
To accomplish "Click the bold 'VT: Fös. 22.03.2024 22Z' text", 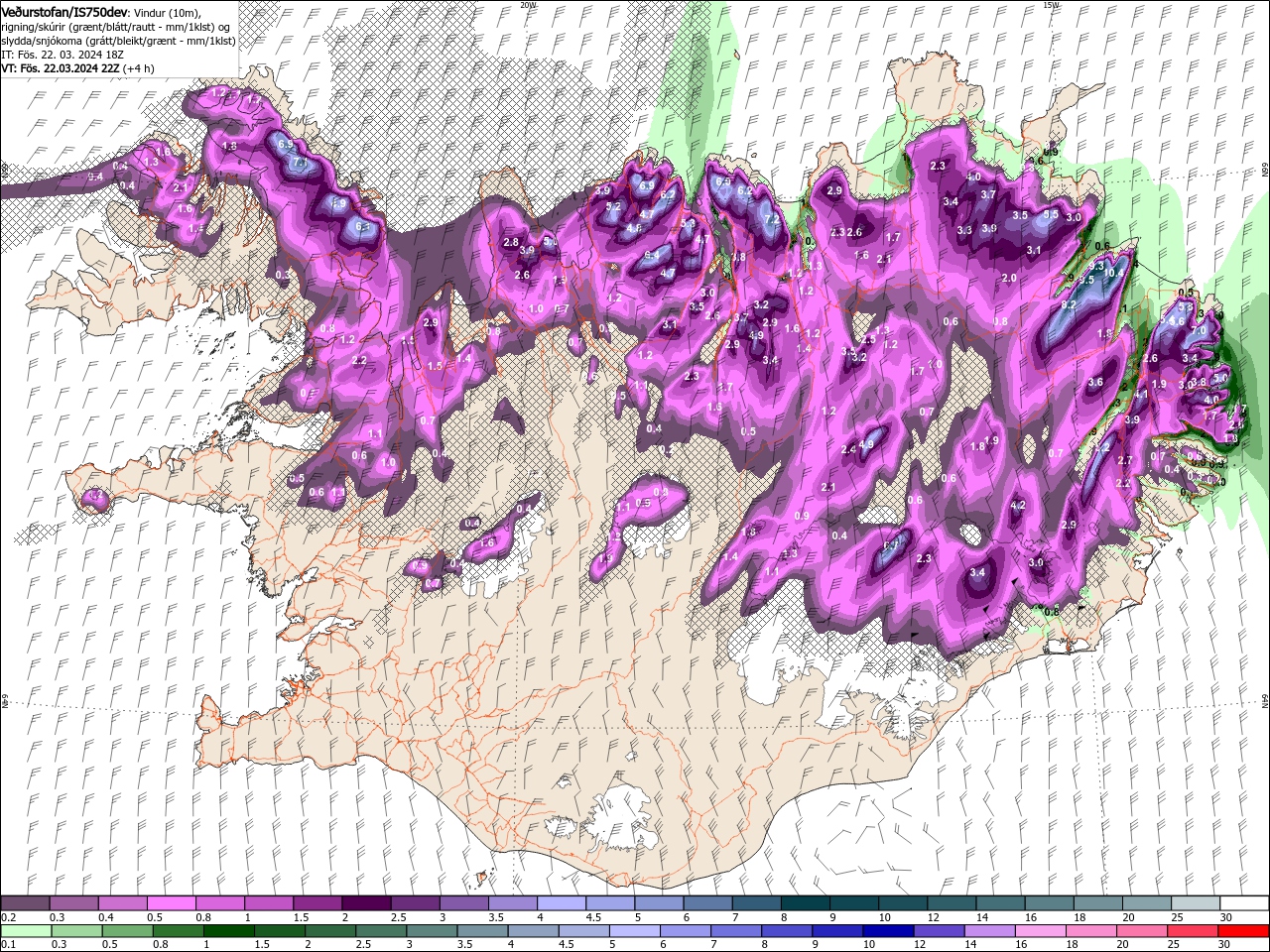I will (x=61, y=68).
